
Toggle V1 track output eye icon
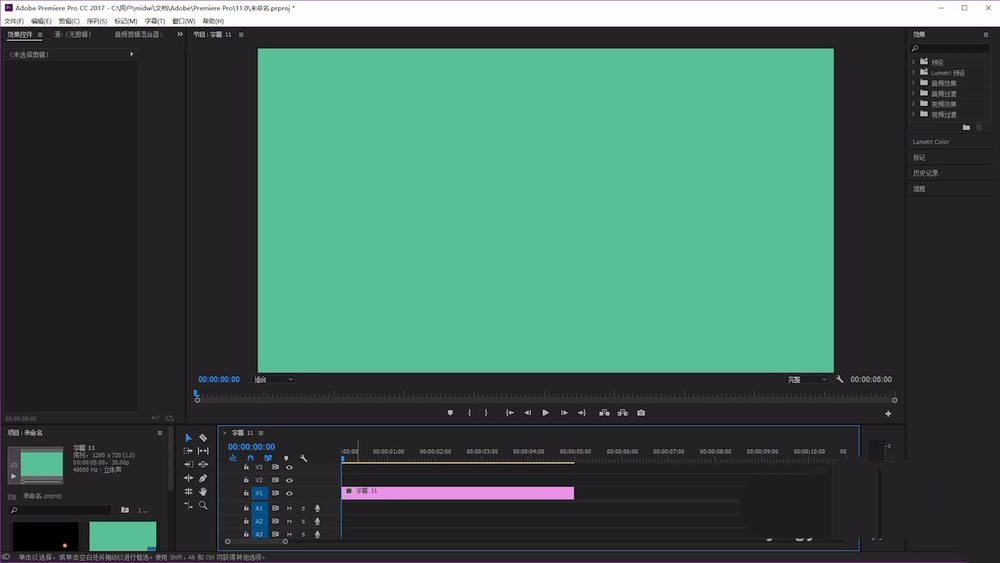pyautogui.click(x=290, y=494)
